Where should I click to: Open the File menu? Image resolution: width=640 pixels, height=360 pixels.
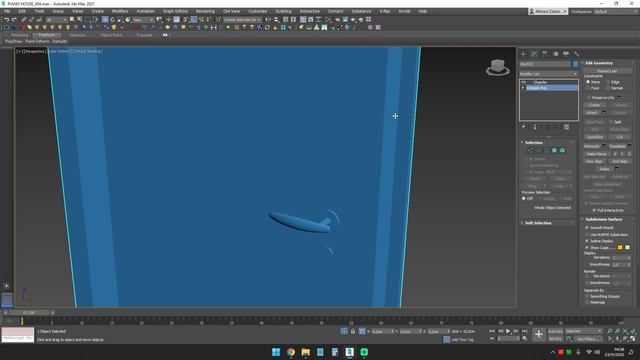point(7,11)
